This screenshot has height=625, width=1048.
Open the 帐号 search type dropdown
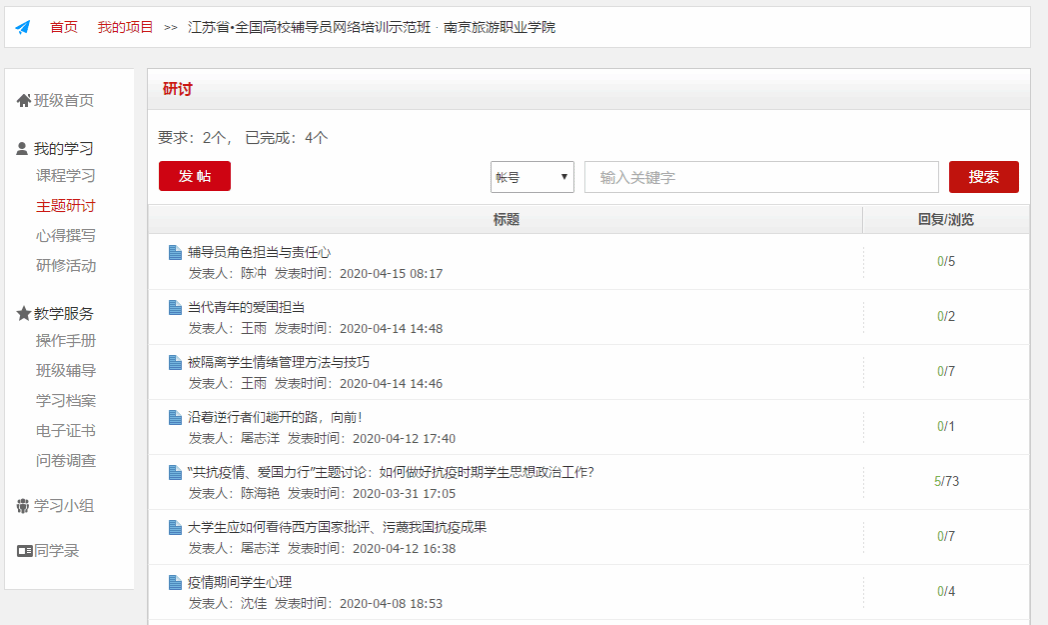531,177
